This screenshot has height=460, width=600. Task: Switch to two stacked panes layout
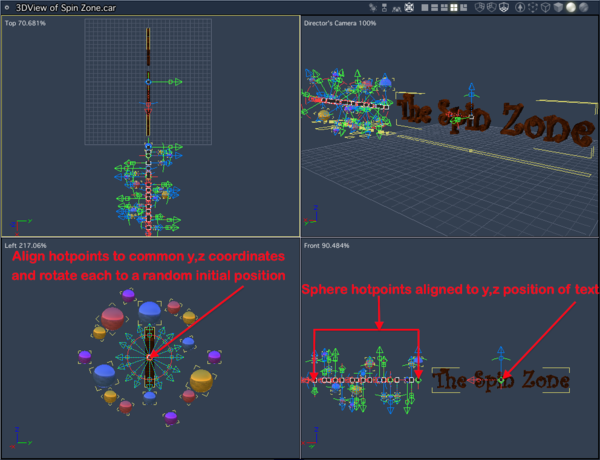pos(434,8)
